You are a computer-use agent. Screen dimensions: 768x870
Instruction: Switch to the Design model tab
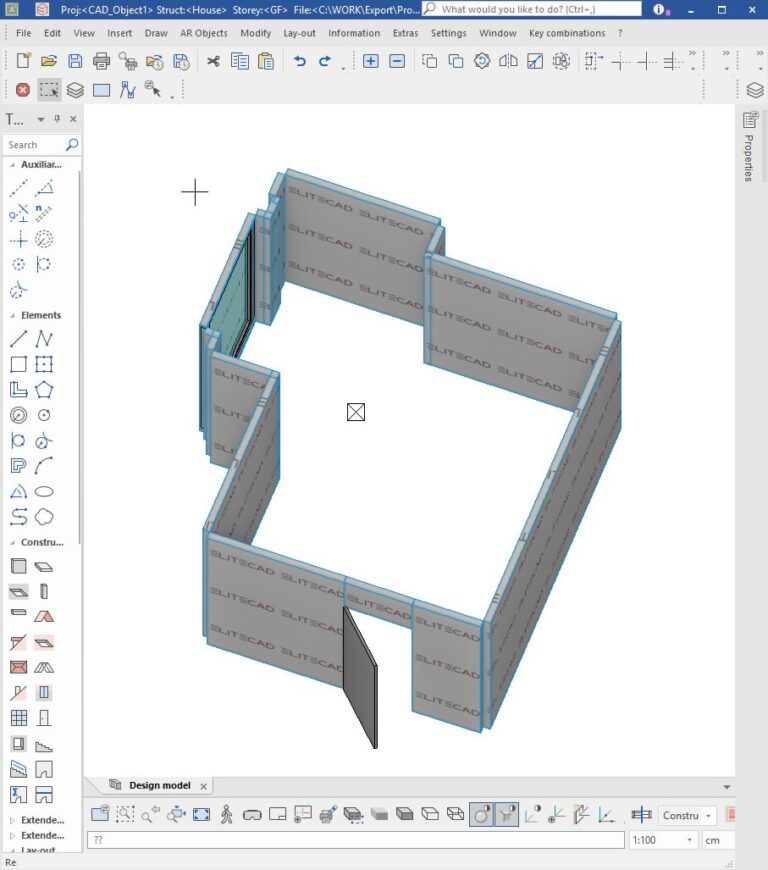pos(159,785)
